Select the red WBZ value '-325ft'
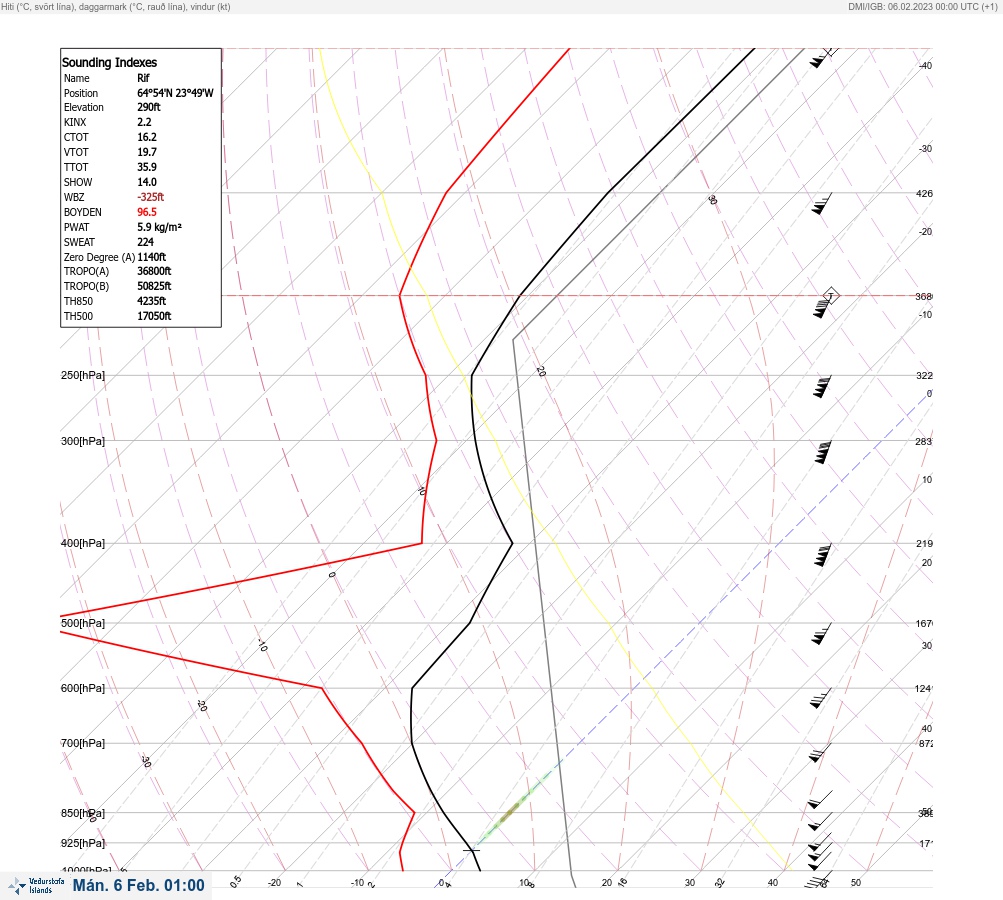Screen dimensions: 1003x900 point(151,197)
